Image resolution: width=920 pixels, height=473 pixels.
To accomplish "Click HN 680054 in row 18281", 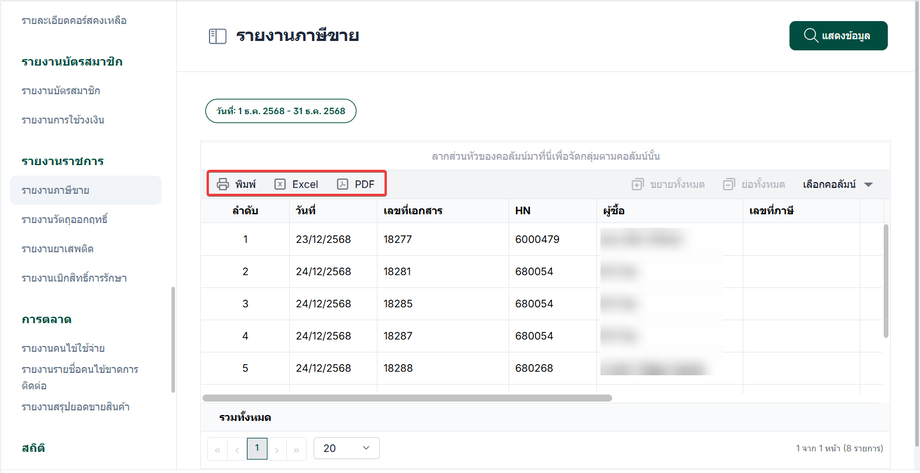I will (x=534, y=272).
